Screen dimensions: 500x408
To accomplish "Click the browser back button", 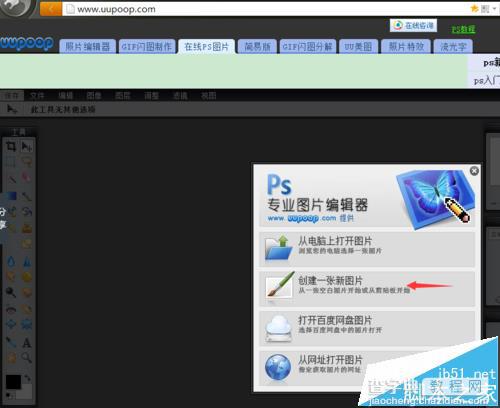I will pos(51,9).
